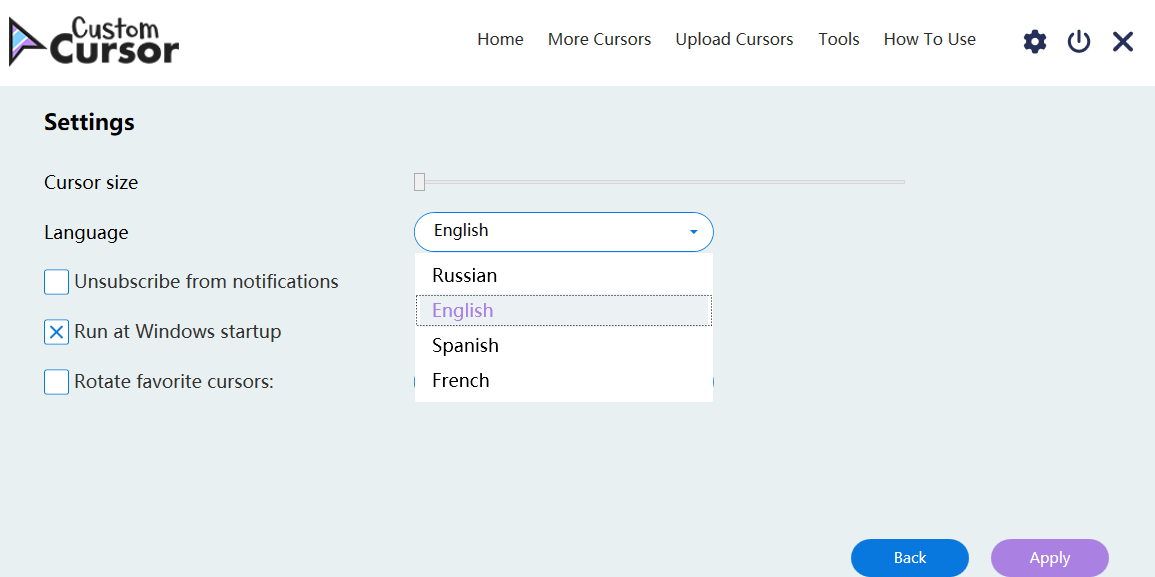Click the Custom Cursor logo
The height and width of the screenshot is (577, 1155).
point(93,40)
